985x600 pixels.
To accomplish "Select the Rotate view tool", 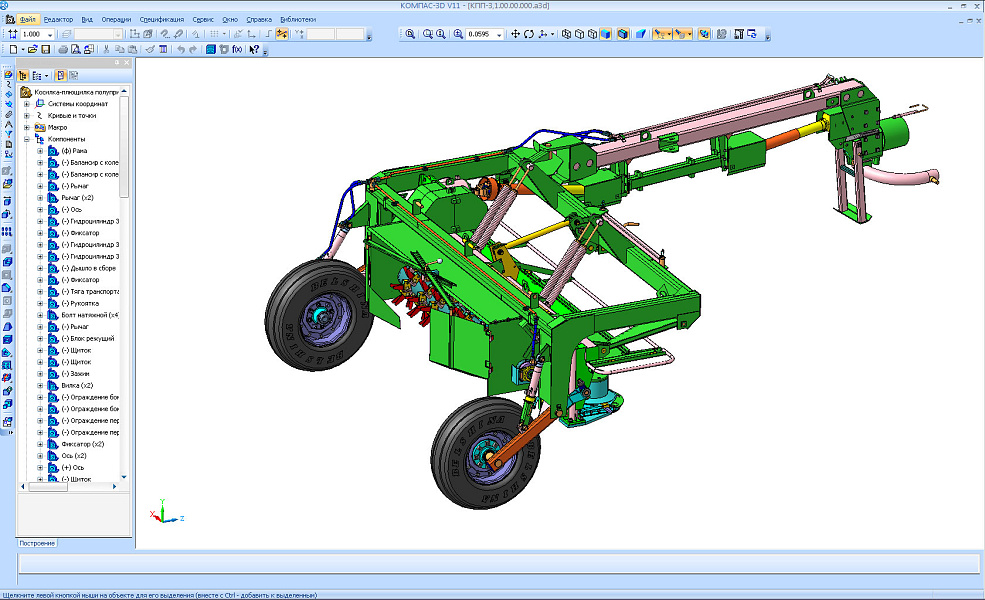I will [x=529, y=34].
